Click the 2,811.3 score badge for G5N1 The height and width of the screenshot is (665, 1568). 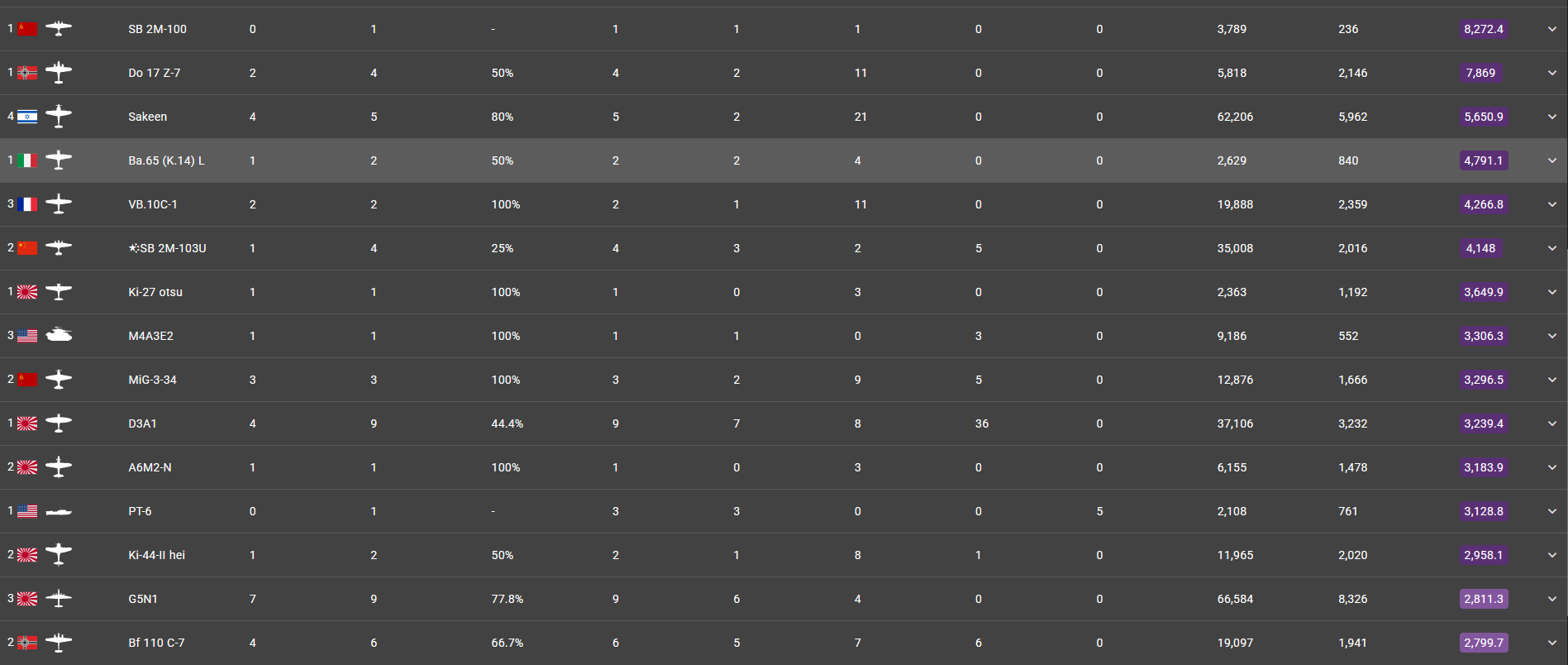[x=1484, y=599]
